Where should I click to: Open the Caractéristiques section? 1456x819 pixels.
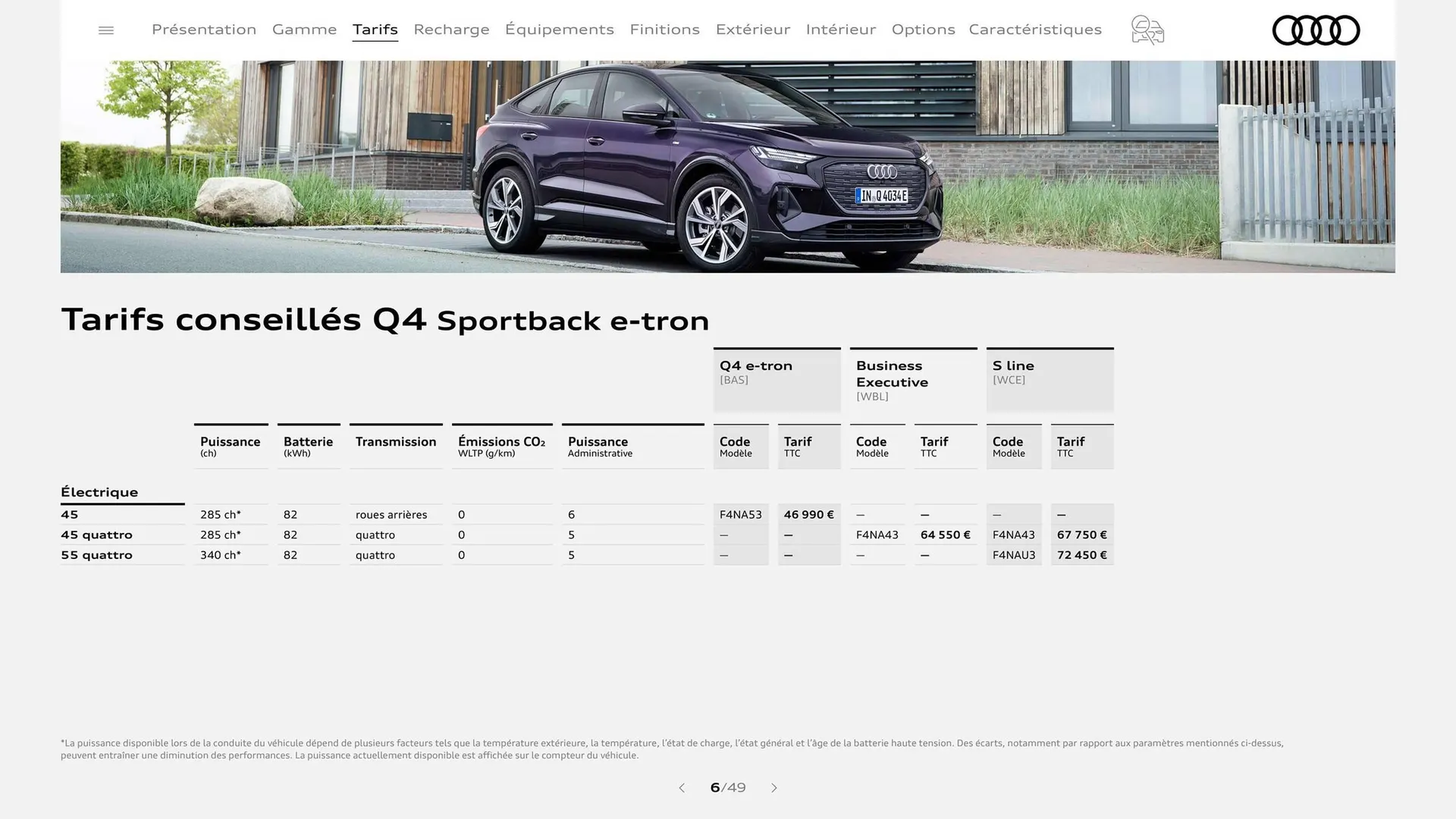point(1034,30)
